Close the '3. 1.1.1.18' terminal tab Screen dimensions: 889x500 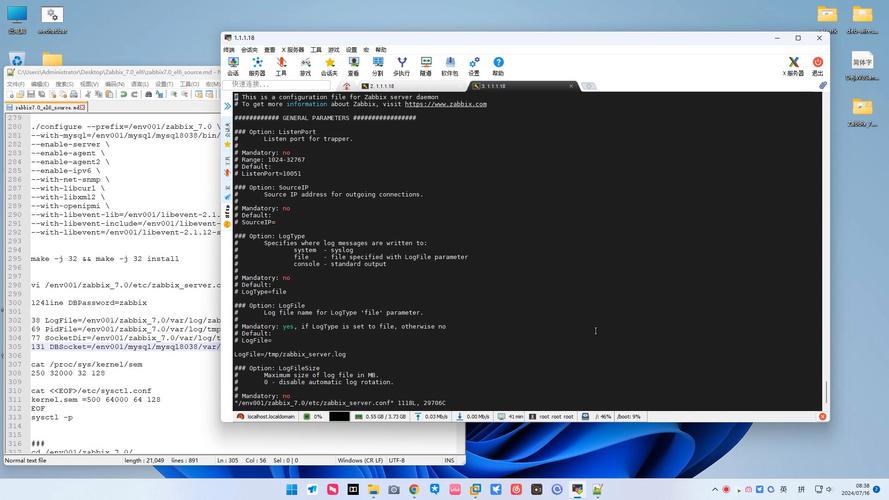tap(571, 86)
